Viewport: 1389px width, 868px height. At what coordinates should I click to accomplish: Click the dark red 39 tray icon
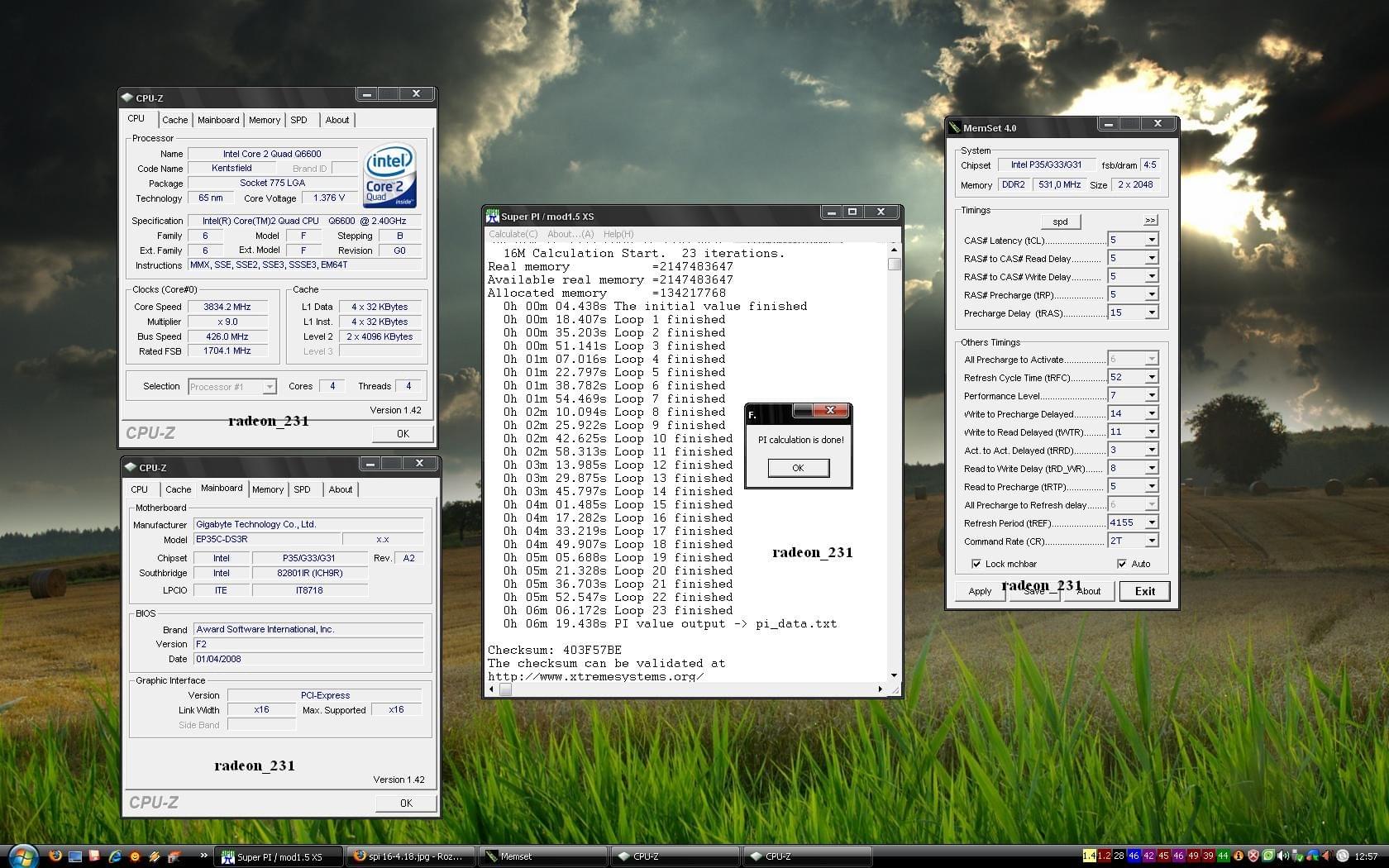coord(1208,856)
